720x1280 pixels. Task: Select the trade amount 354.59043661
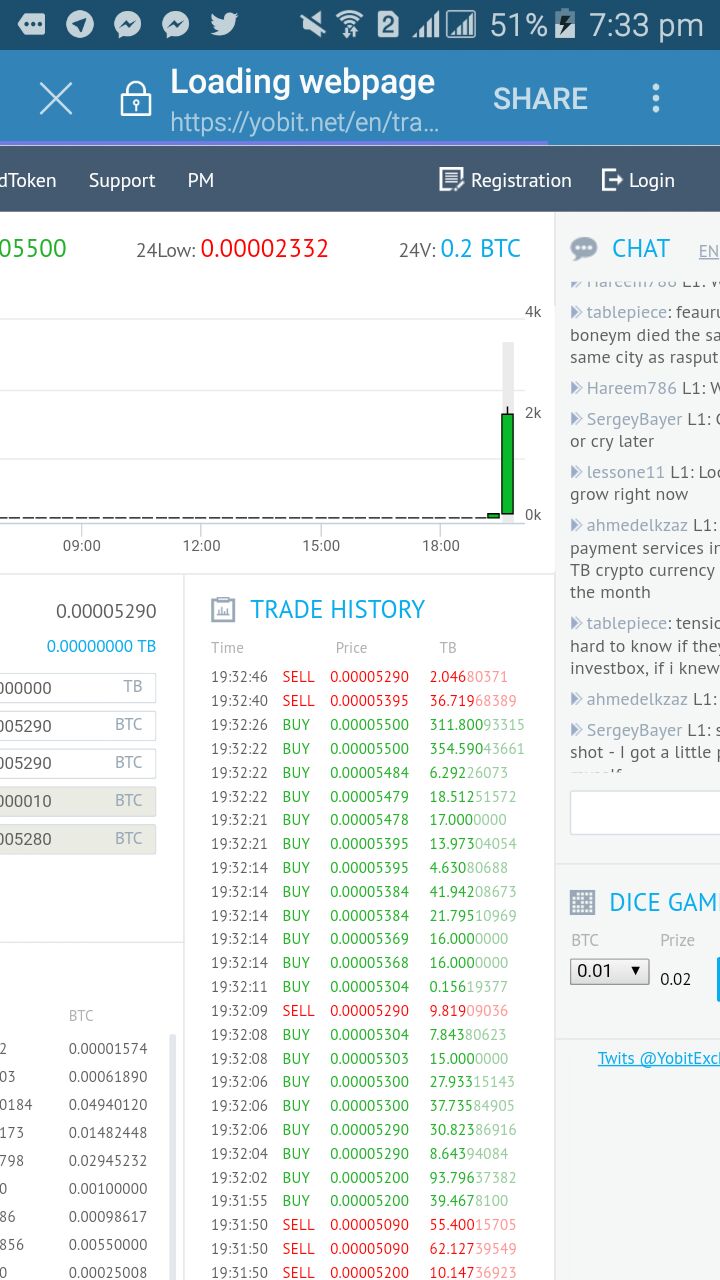pos(477,748)
